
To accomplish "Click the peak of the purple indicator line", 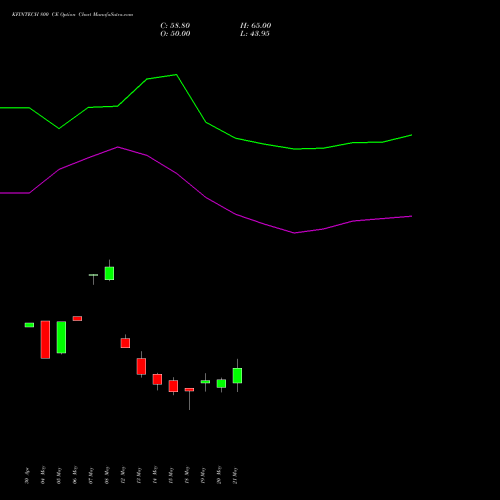I will tap(118, 147).
